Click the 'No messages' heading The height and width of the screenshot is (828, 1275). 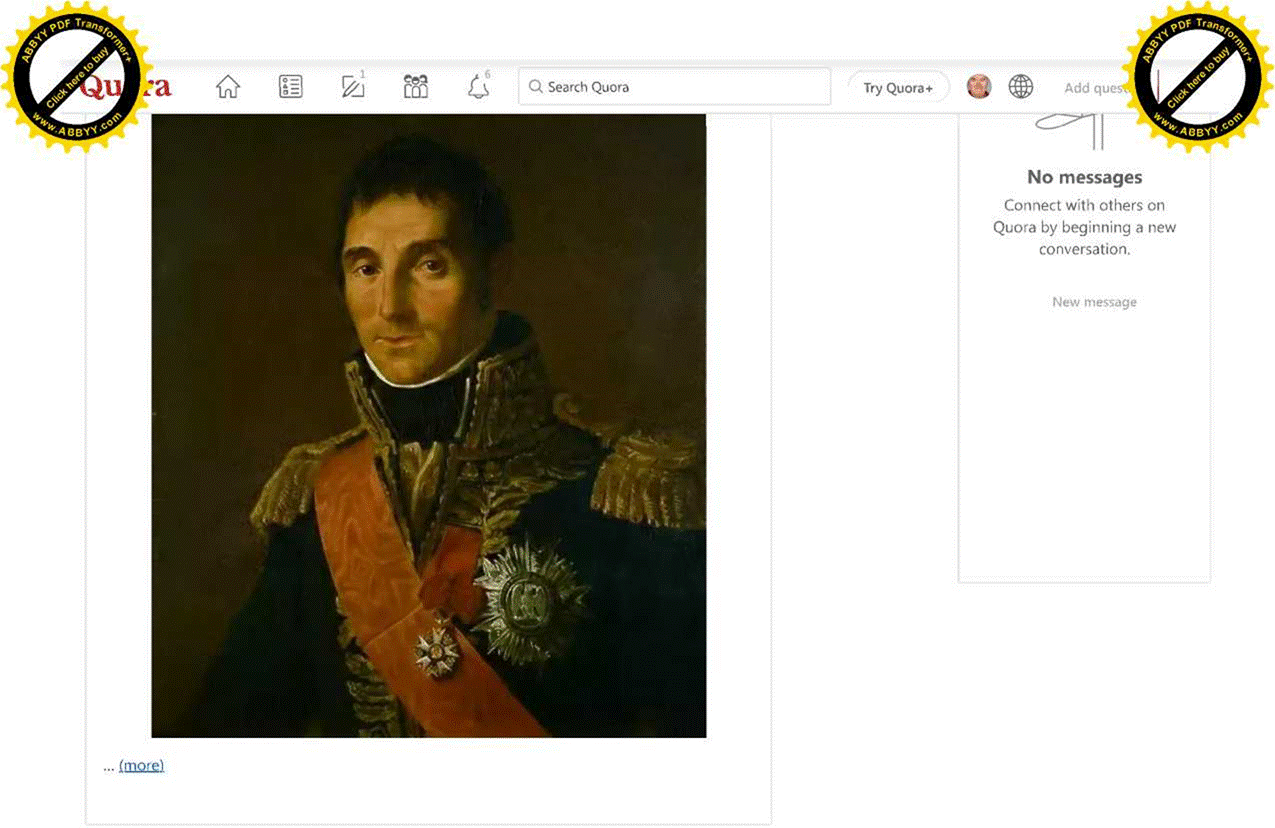click(1085, 177)
